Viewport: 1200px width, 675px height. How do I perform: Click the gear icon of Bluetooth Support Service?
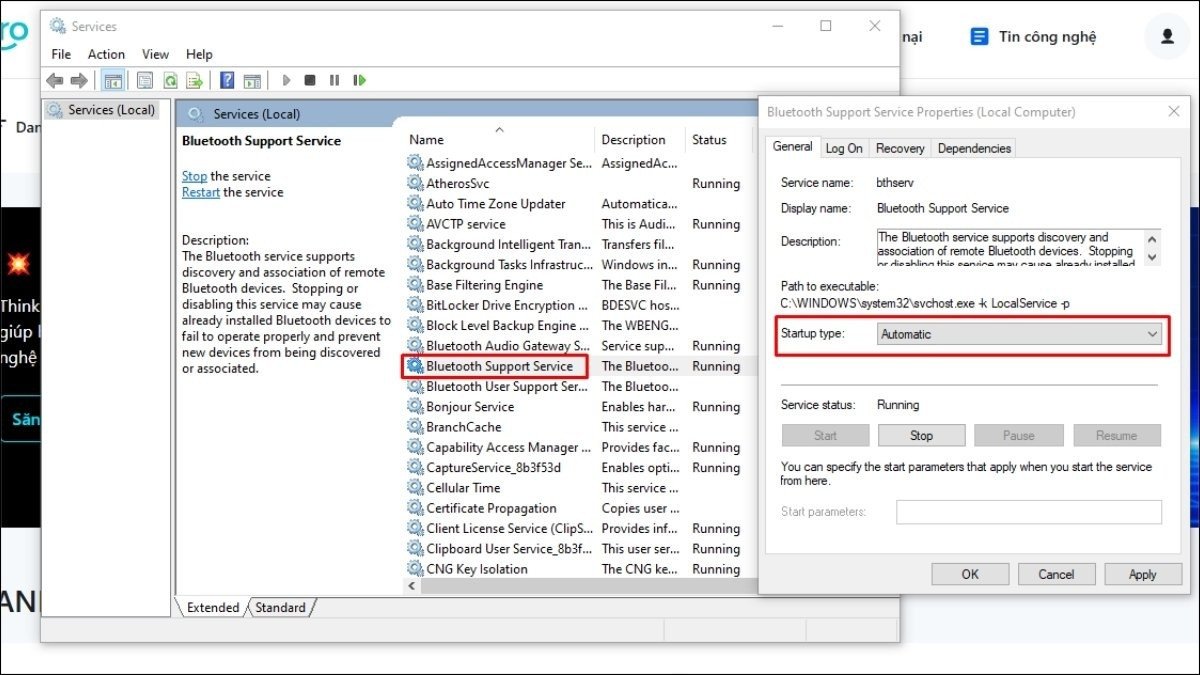click(x=415, y=366)
